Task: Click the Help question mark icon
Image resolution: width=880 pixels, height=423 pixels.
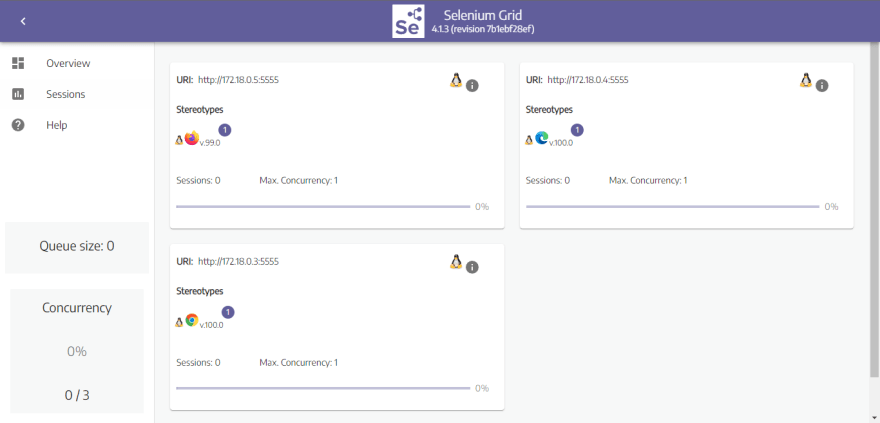Action: pos(18,125)
